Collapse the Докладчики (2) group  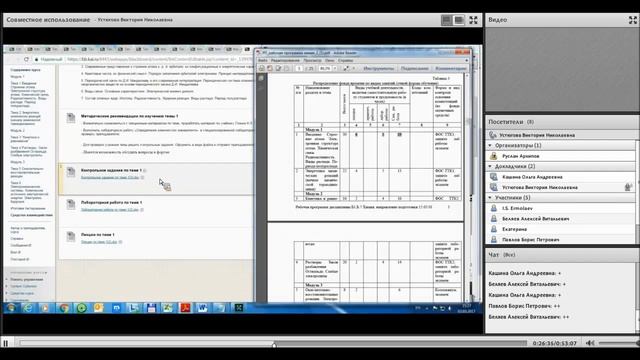tap(490, 166)
